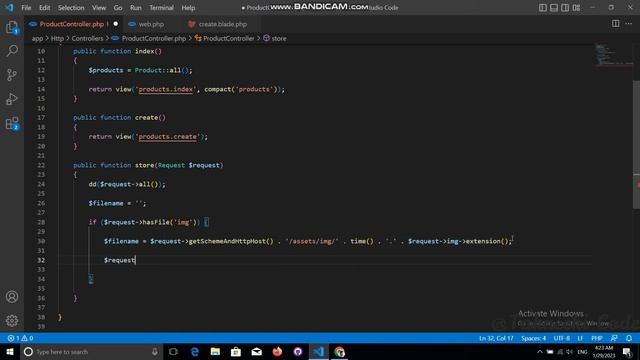Open Task View on taskbar
Screen dimensions: 640x360
point(173,352)
